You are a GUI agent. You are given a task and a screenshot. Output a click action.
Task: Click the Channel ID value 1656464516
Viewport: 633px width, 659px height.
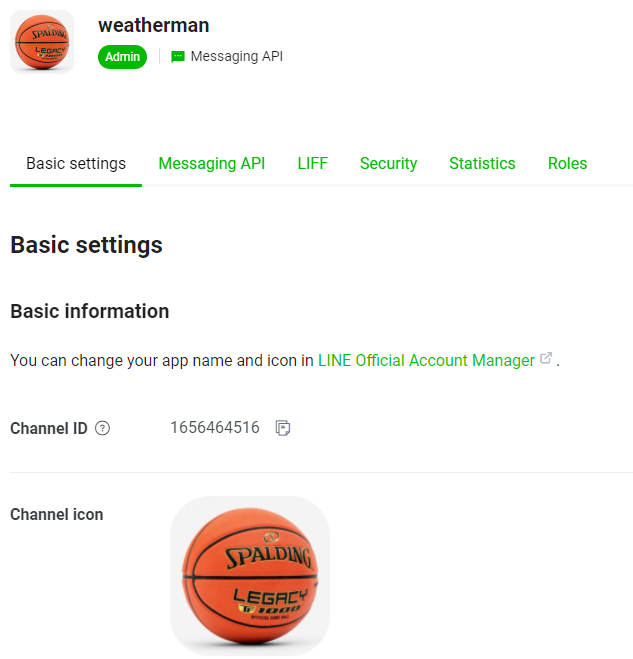(x=215, y=428)
